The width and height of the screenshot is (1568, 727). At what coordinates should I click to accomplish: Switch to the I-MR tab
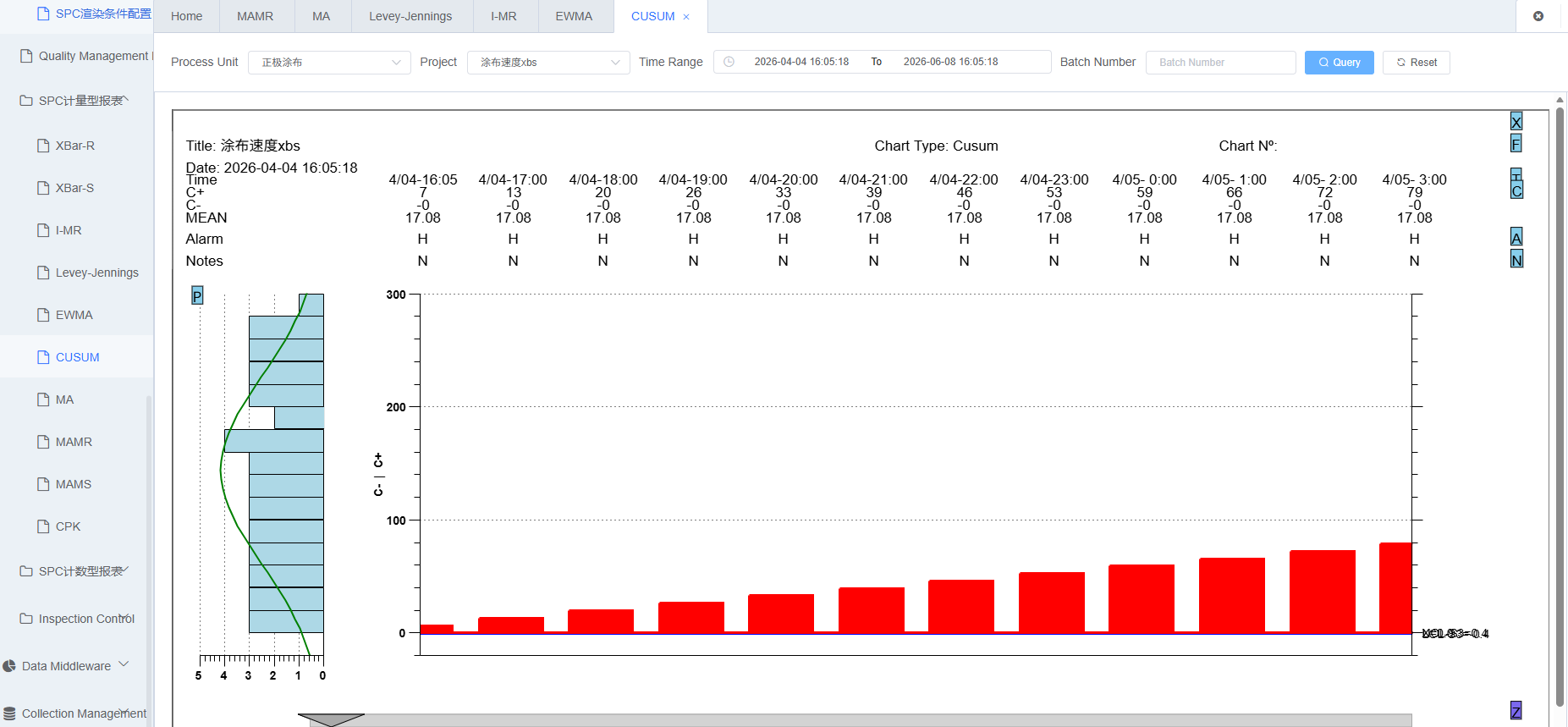[x=503, y=16]
